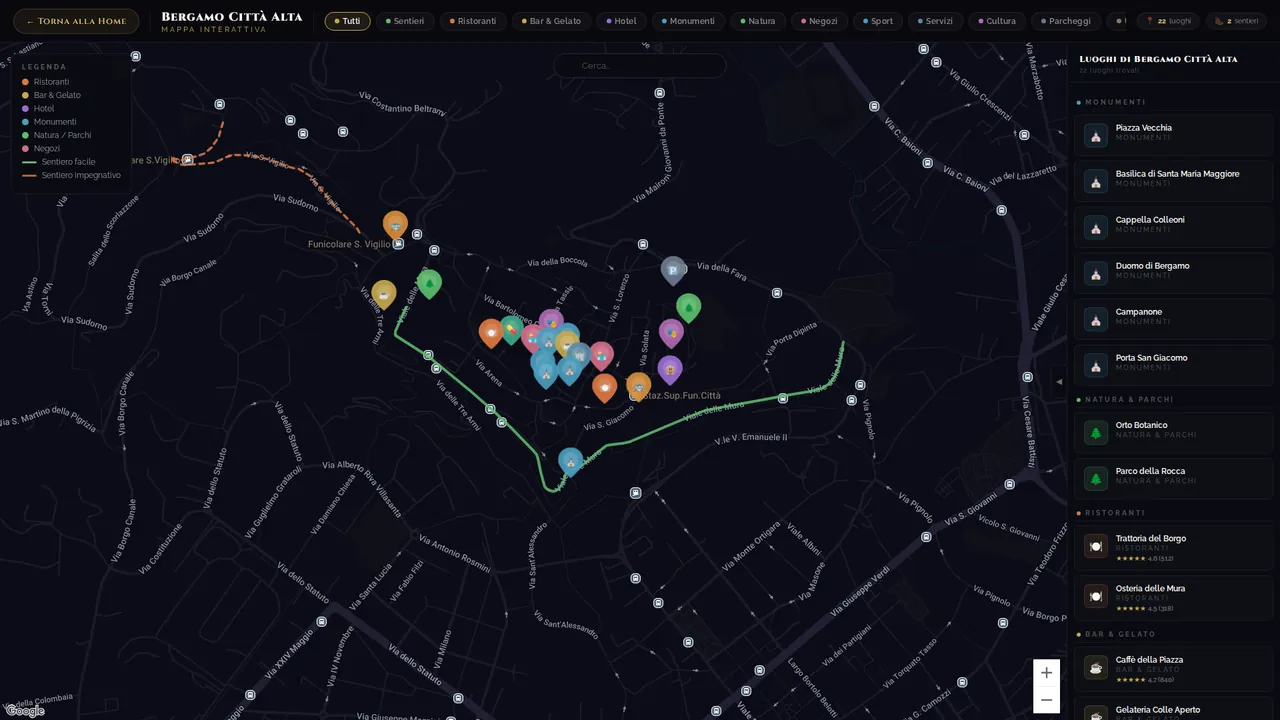
Task: Click the Cerca search field
Action: (x=640, y=65)
